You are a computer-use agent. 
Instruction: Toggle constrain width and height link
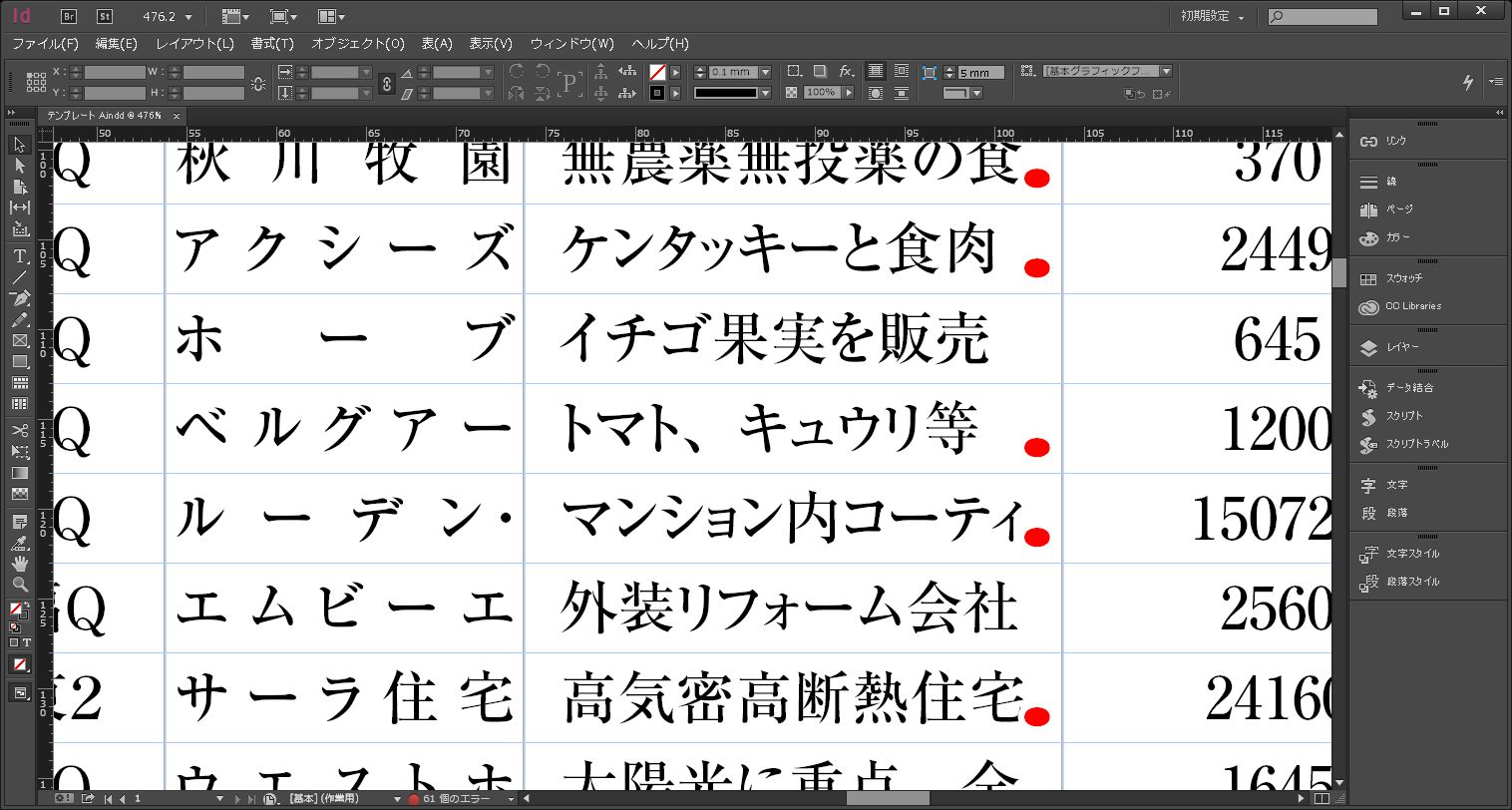[259, 83]
